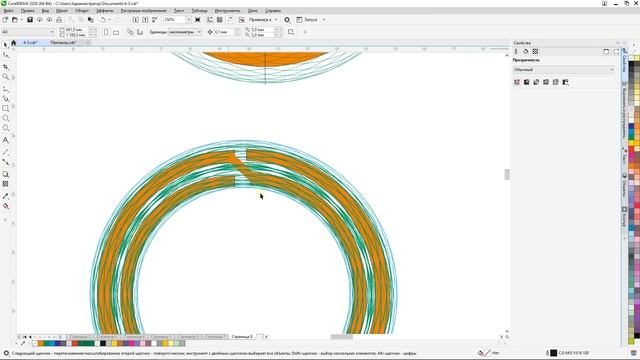Screen dimensions: 640x360
Task: Click the nudge distance input field
Action: (x=224, y=32)
